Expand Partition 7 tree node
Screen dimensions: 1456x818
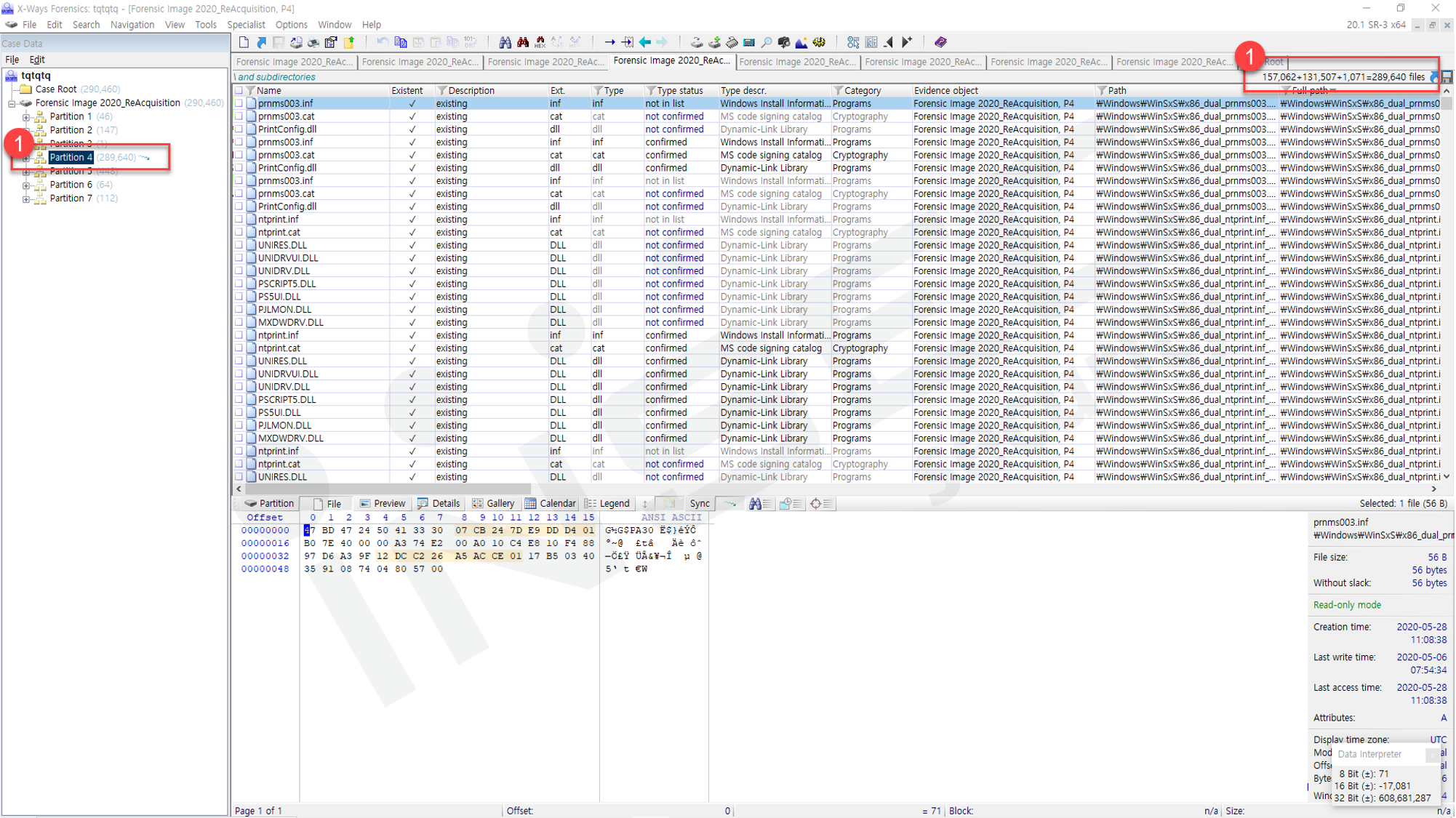coord(25,199)
